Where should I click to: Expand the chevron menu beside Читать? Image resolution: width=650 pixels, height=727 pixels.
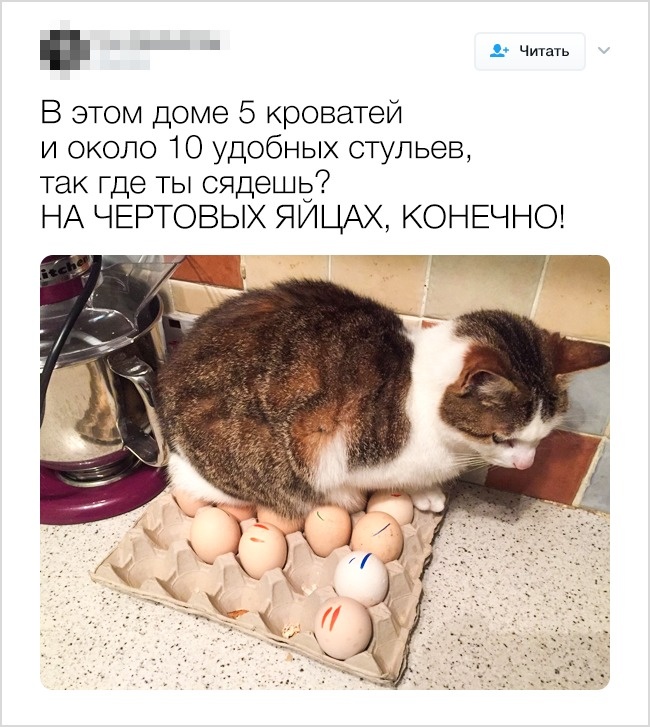[x=604, y=51]
